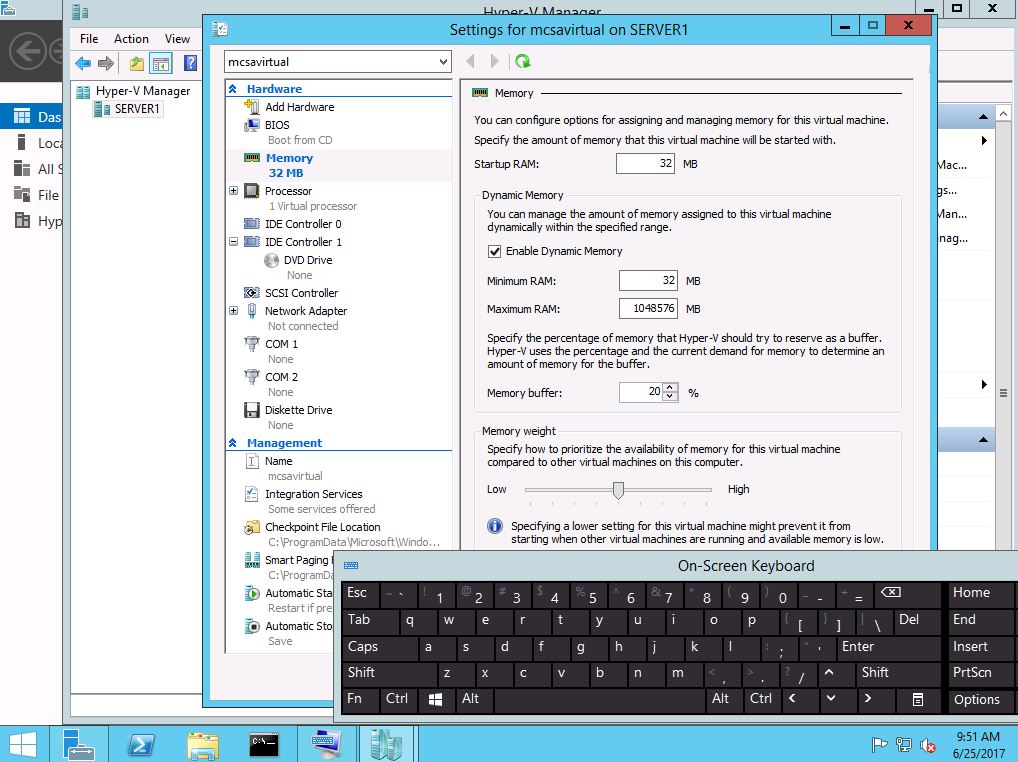Expand the Processor tree node

coord(234,191)
